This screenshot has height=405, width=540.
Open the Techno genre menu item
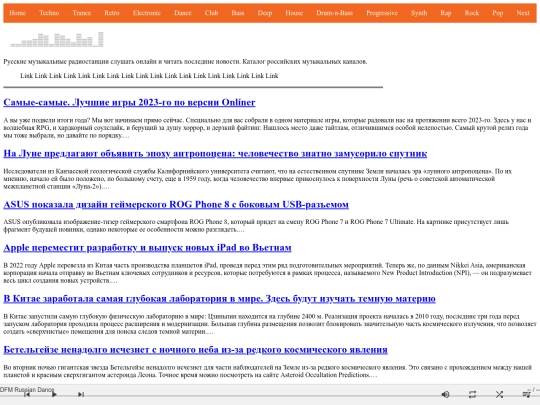point(49,13)
